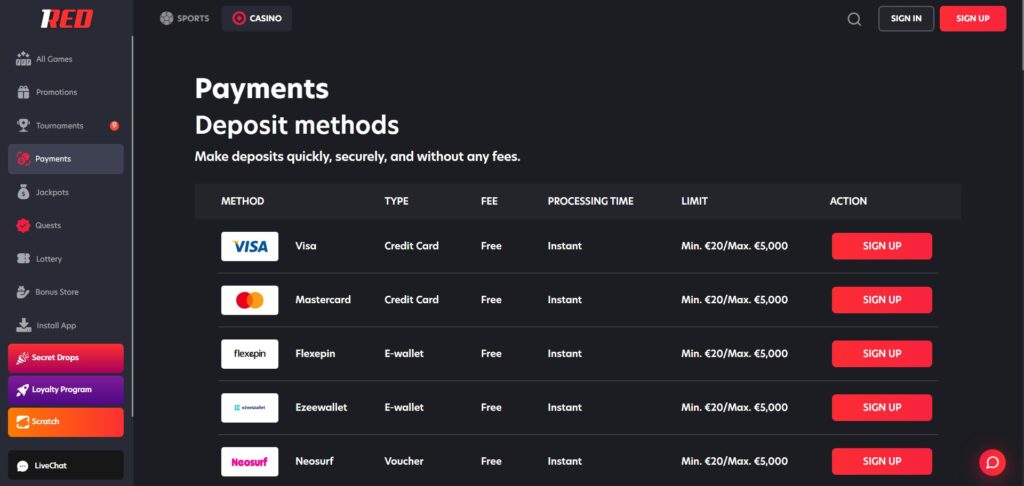This screenshot has height=486, width=1024.
Task: Click Sign Up in Ezeewallet row
Action: pos(881,407)
